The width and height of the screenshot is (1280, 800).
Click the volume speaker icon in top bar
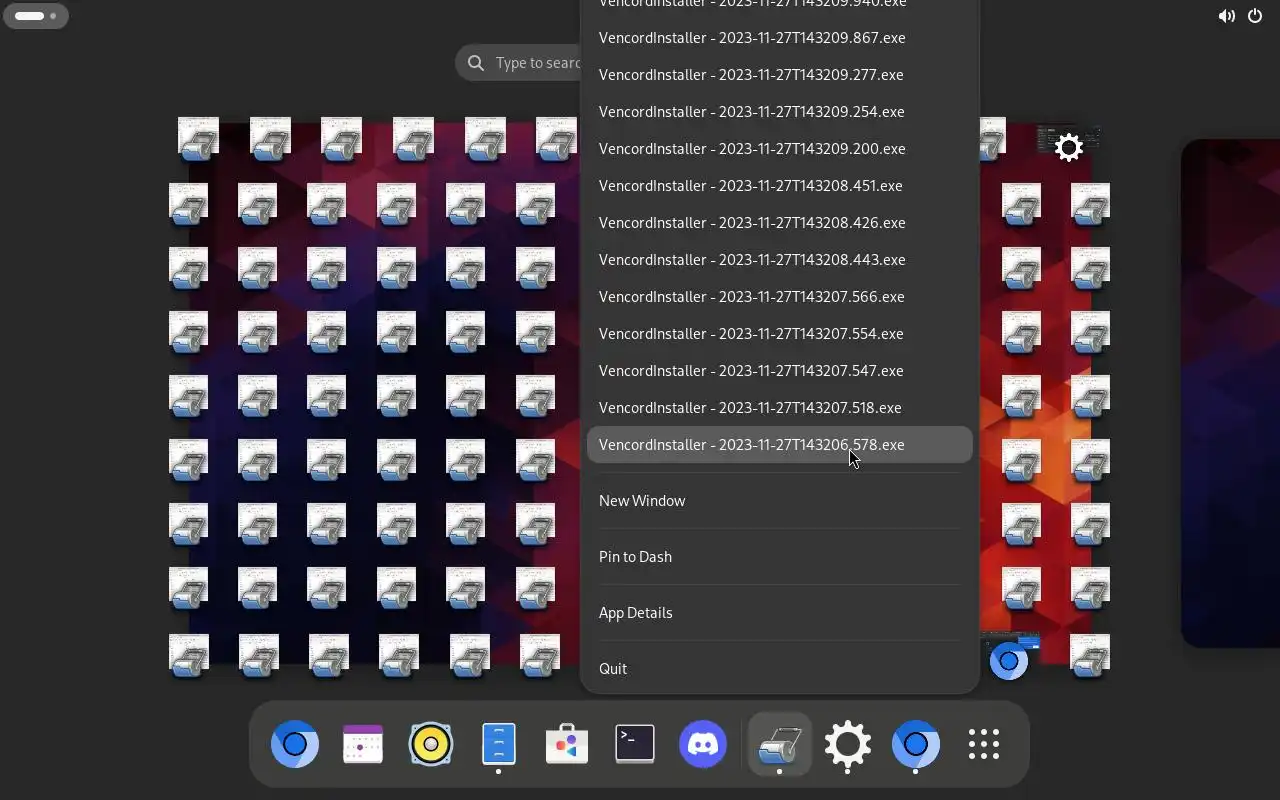(1226, 16)
